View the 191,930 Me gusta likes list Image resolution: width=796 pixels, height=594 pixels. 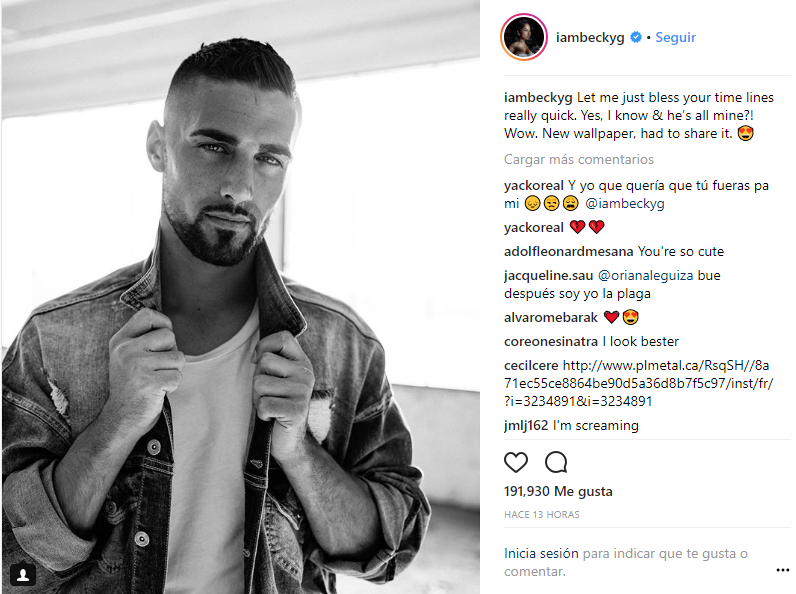(x=558, y=491)
